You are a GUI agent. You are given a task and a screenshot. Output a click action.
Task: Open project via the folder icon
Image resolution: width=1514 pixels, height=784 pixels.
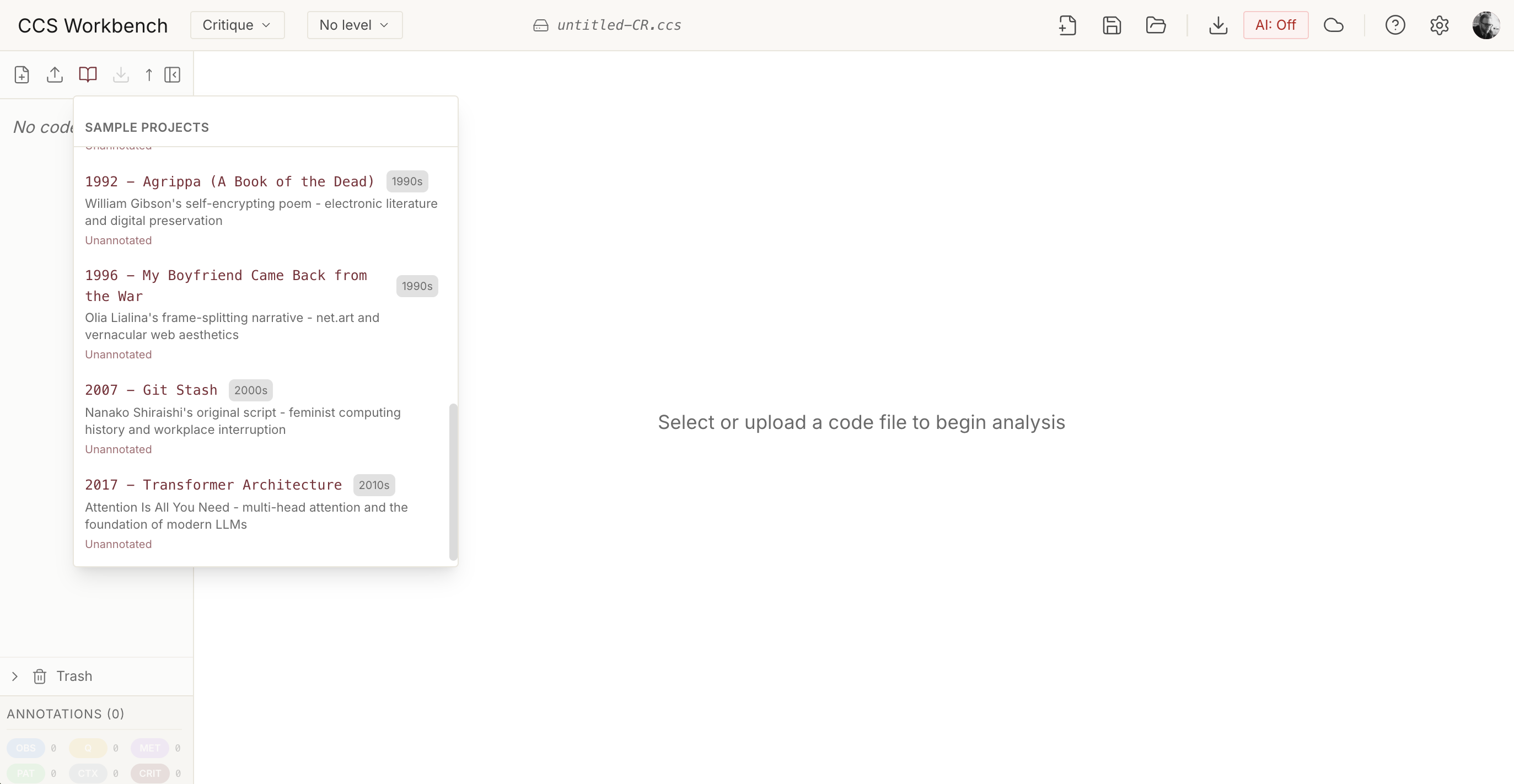click(1156, 25)
